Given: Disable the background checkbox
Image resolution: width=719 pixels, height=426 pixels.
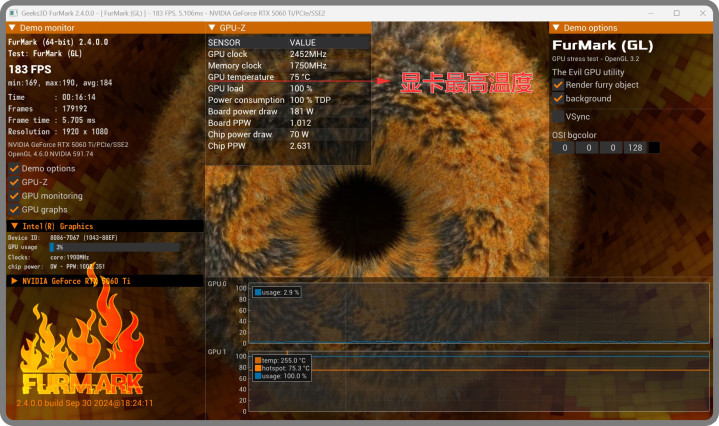Looking at the screenshot, I should pyautogui.click(x=558, y=99).
